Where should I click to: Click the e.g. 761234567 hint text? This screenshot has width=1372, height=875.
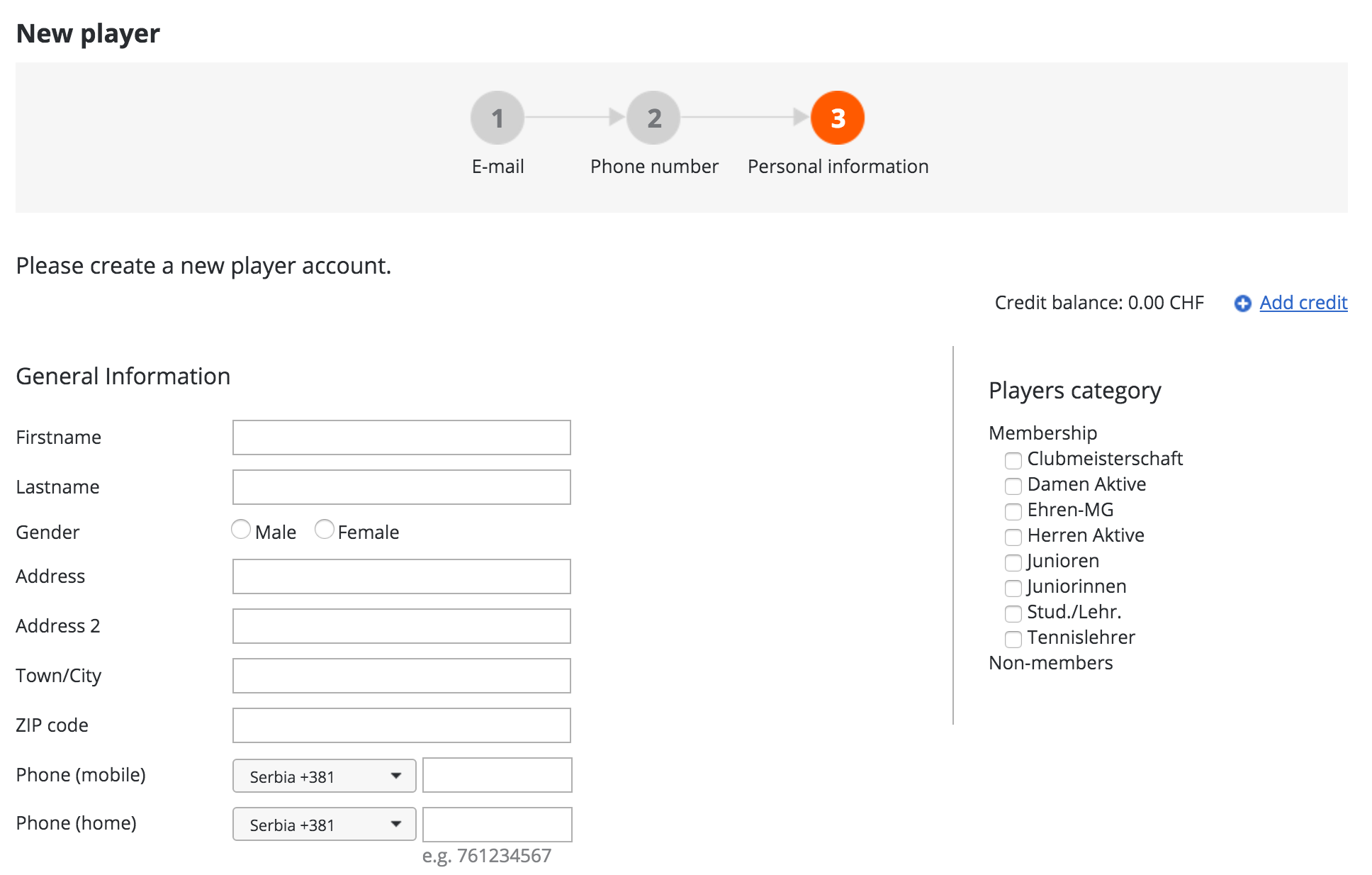click(486, 856)
